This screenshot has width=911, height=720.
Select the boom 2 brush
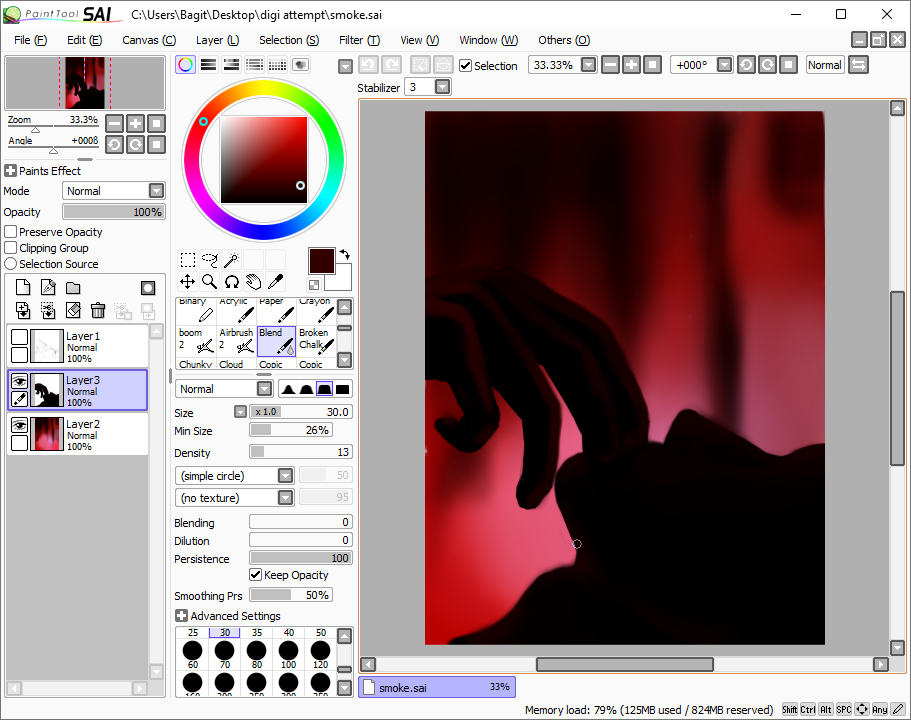(196, 341)
